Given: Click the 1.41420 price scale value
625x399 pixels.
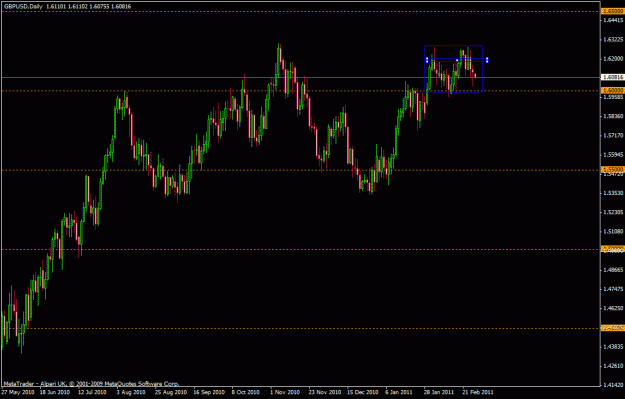Looking at the screenshot, I should point(613,385).
